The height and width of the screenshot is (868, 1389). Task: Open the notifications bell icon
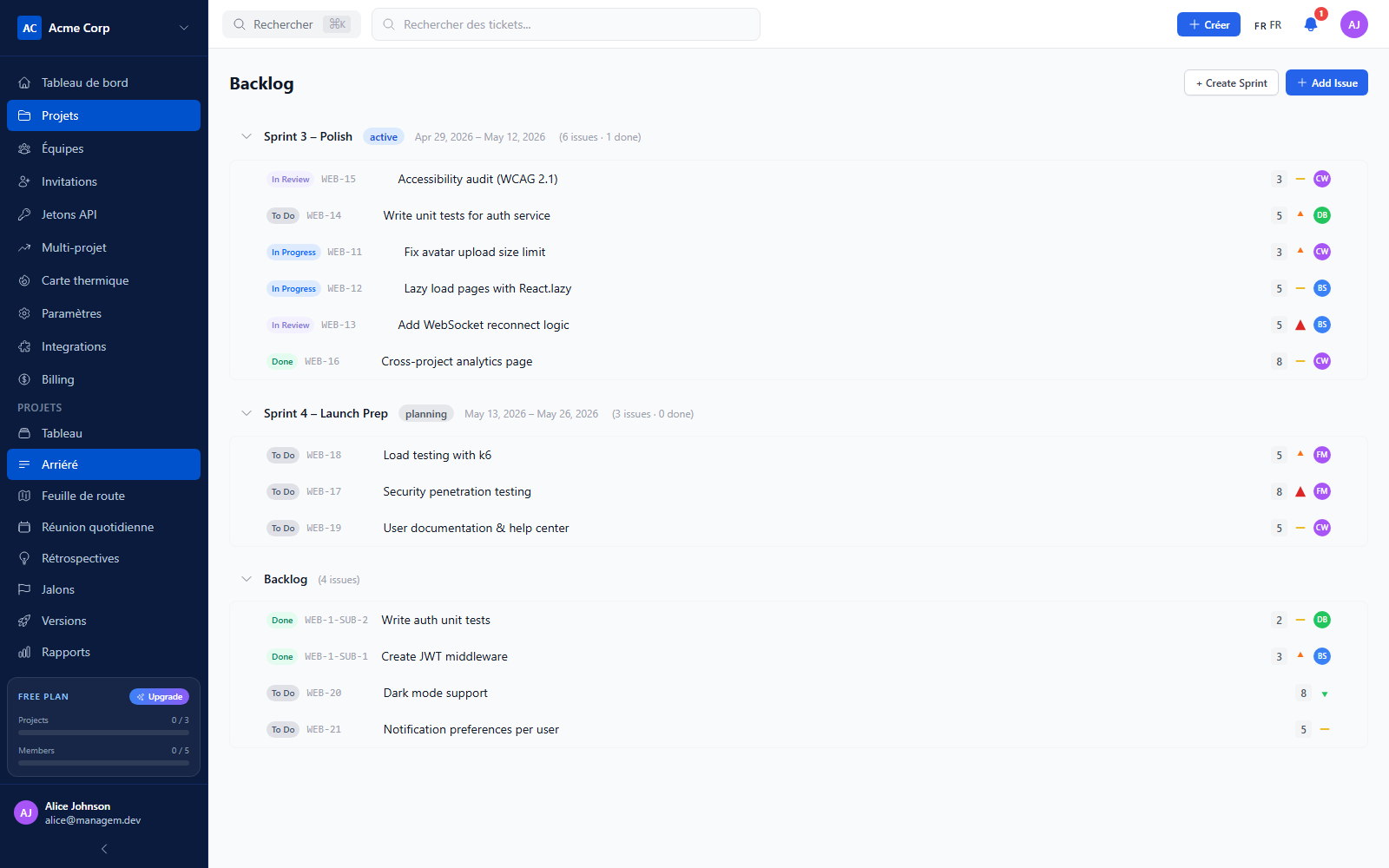tap(1311, 24)
